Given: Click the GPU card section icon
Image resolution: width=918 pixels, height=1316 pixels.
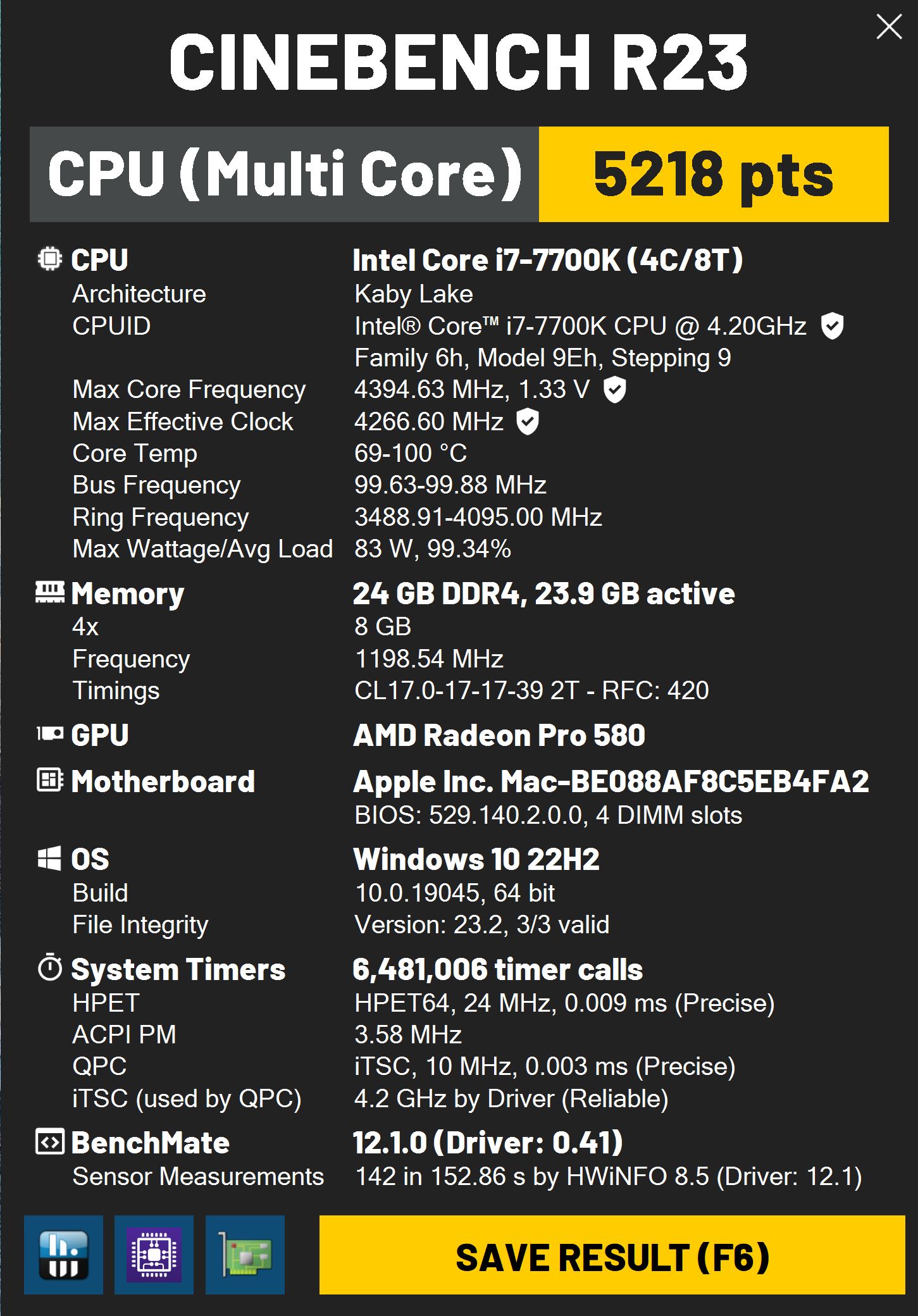Looking at the screenshot, I should [x=50, y=734].
